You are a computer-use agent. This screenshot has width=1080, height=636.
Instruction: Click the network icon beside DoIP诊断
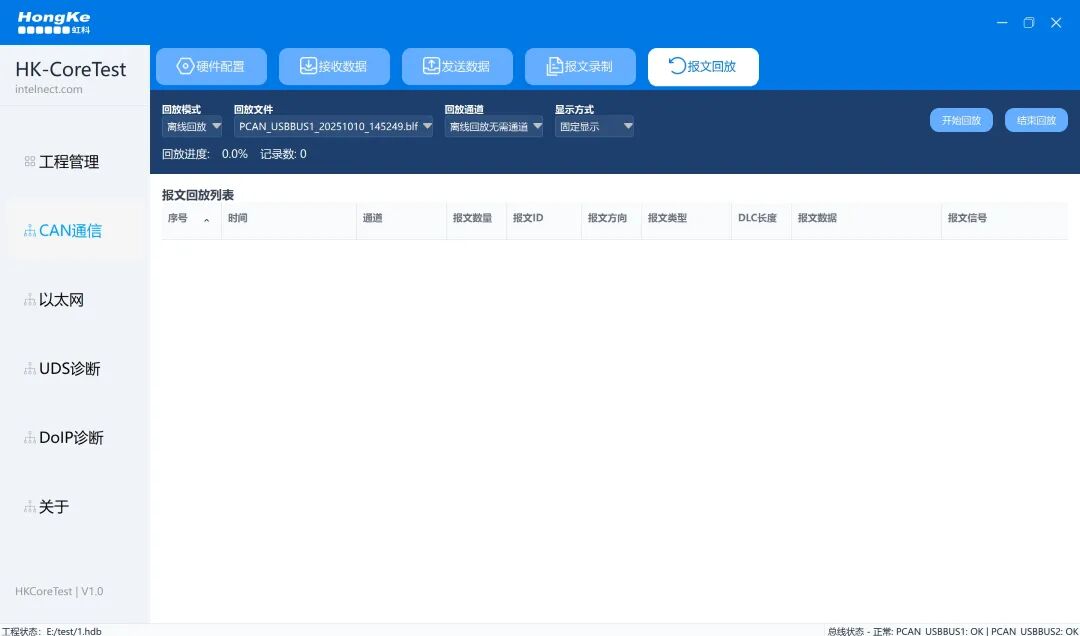click(x=30, y=438)
